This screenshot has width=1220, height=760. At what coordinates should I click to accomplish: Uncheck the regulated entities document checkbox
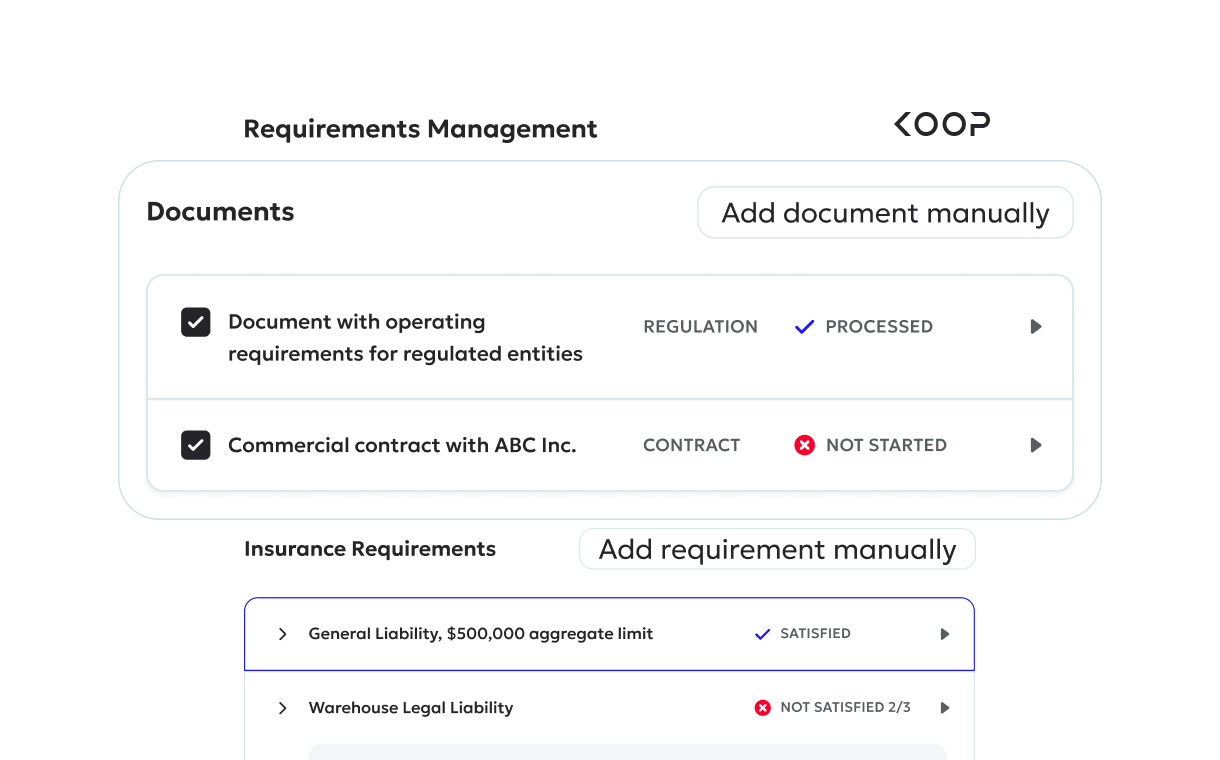pos(195,322)
